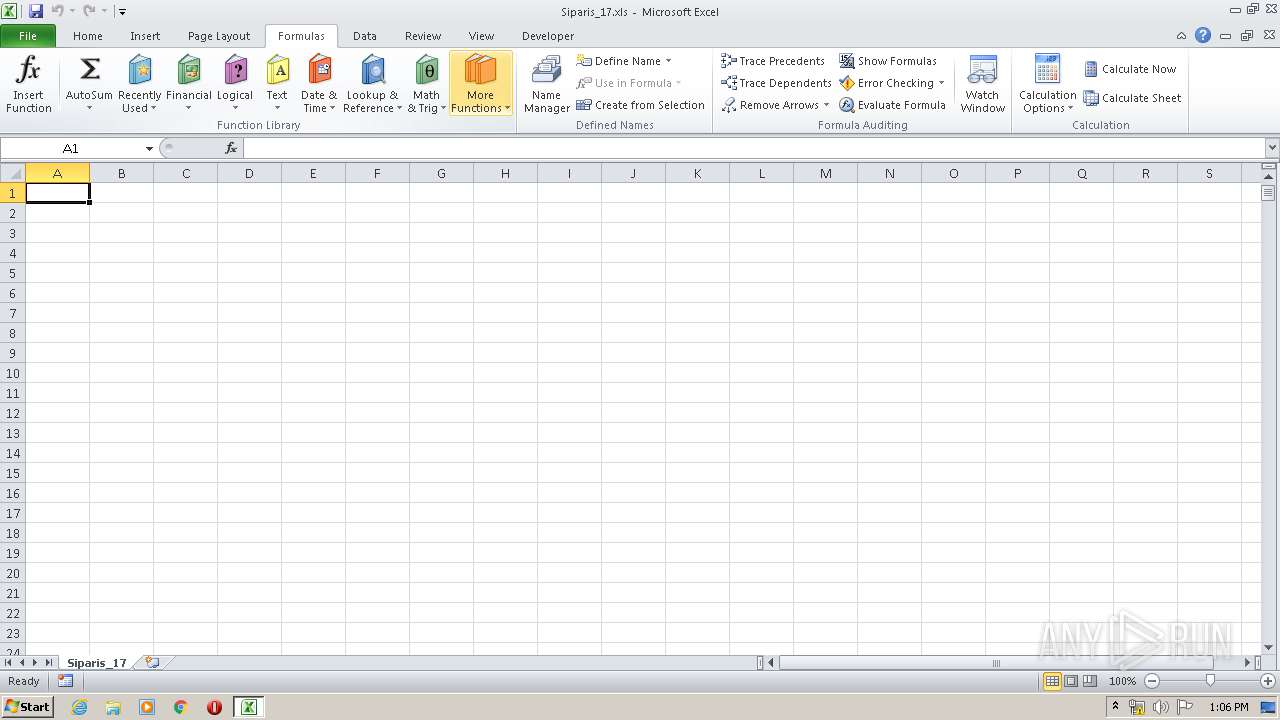Open Financial functions book icon
The height and width of the screenshot is (720, 1280).
[x=189, y=70]
